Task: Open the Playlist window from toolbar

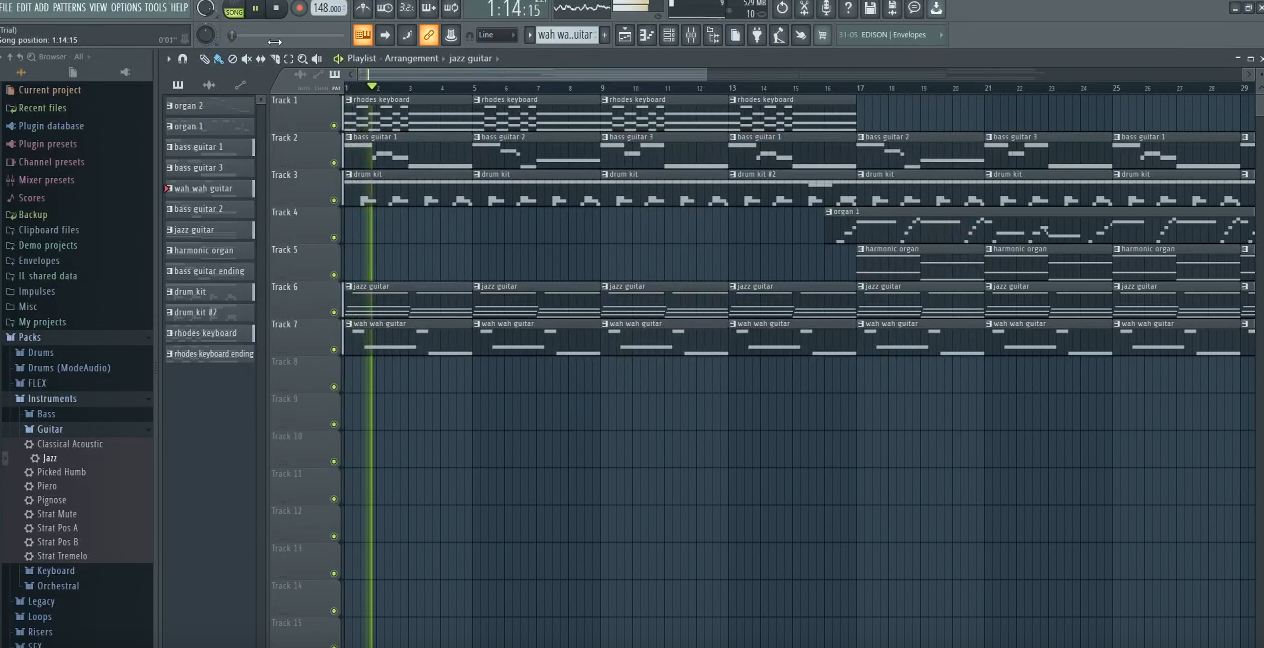Action: click(x=625, y=35)
